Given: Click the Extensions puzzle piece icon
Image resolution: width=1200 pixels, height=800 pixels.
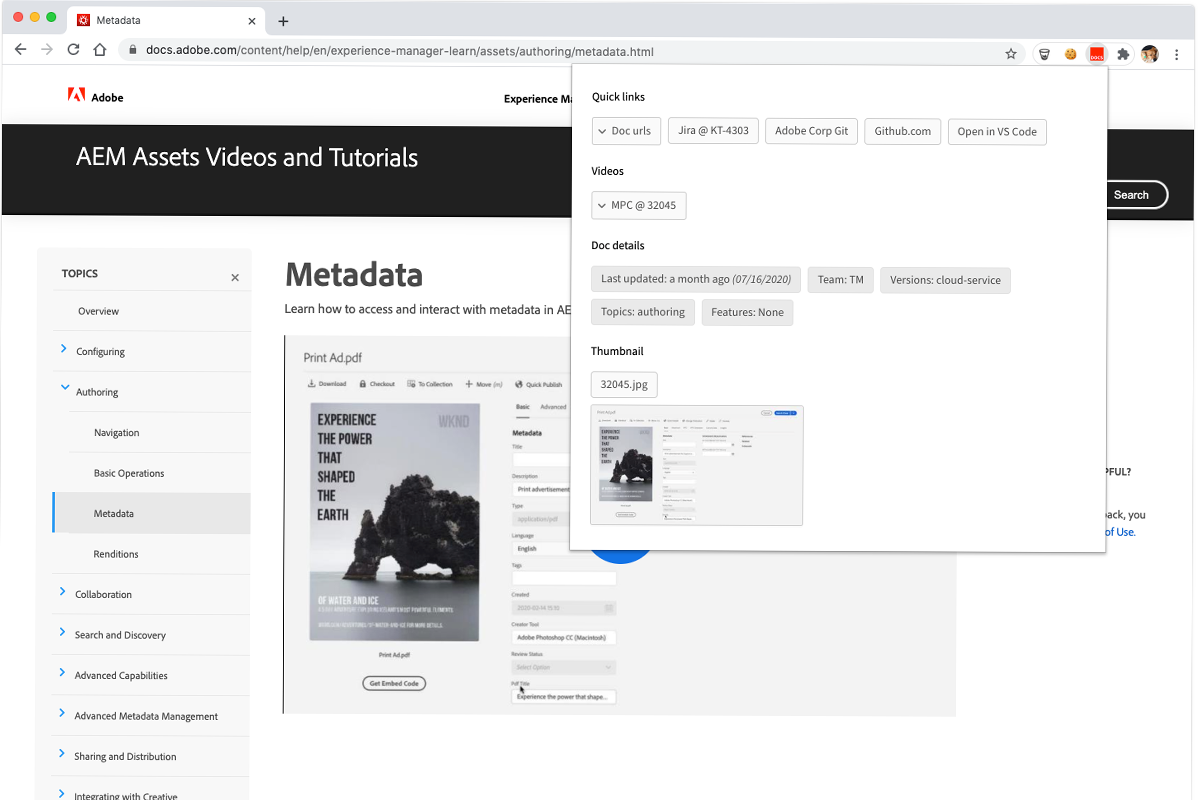Looking at the screenshot, I should [1123, 54].
